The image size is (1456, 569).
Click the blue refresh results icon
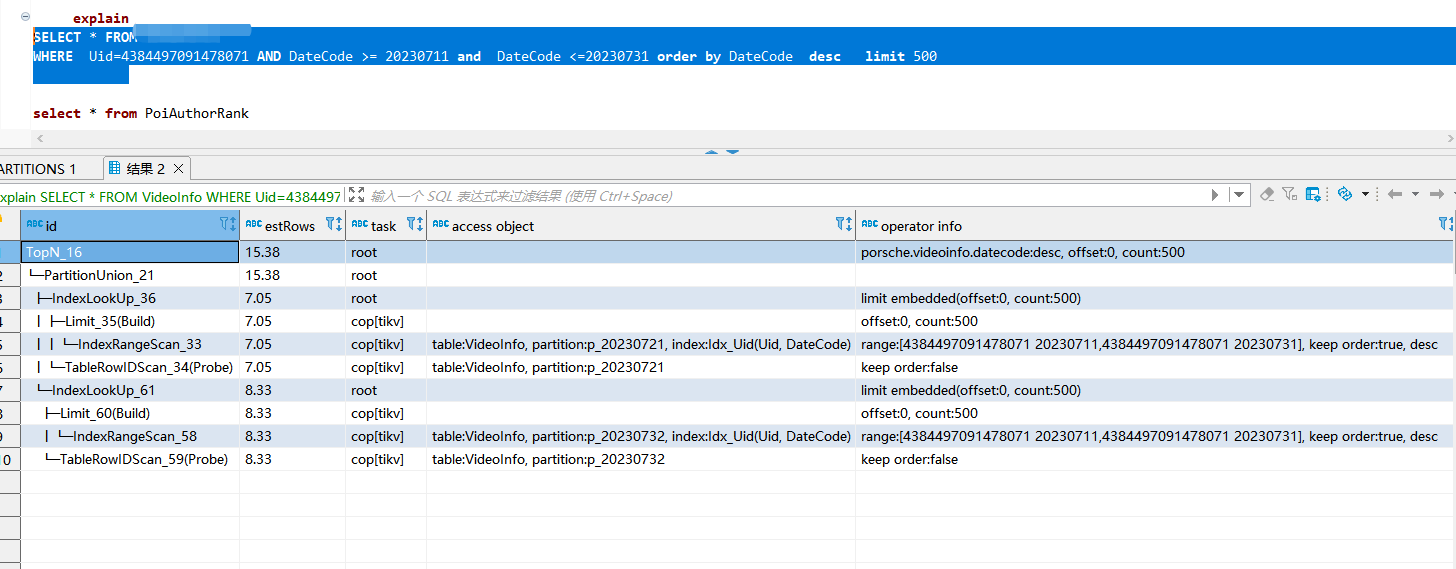[x=1344, y=194]
